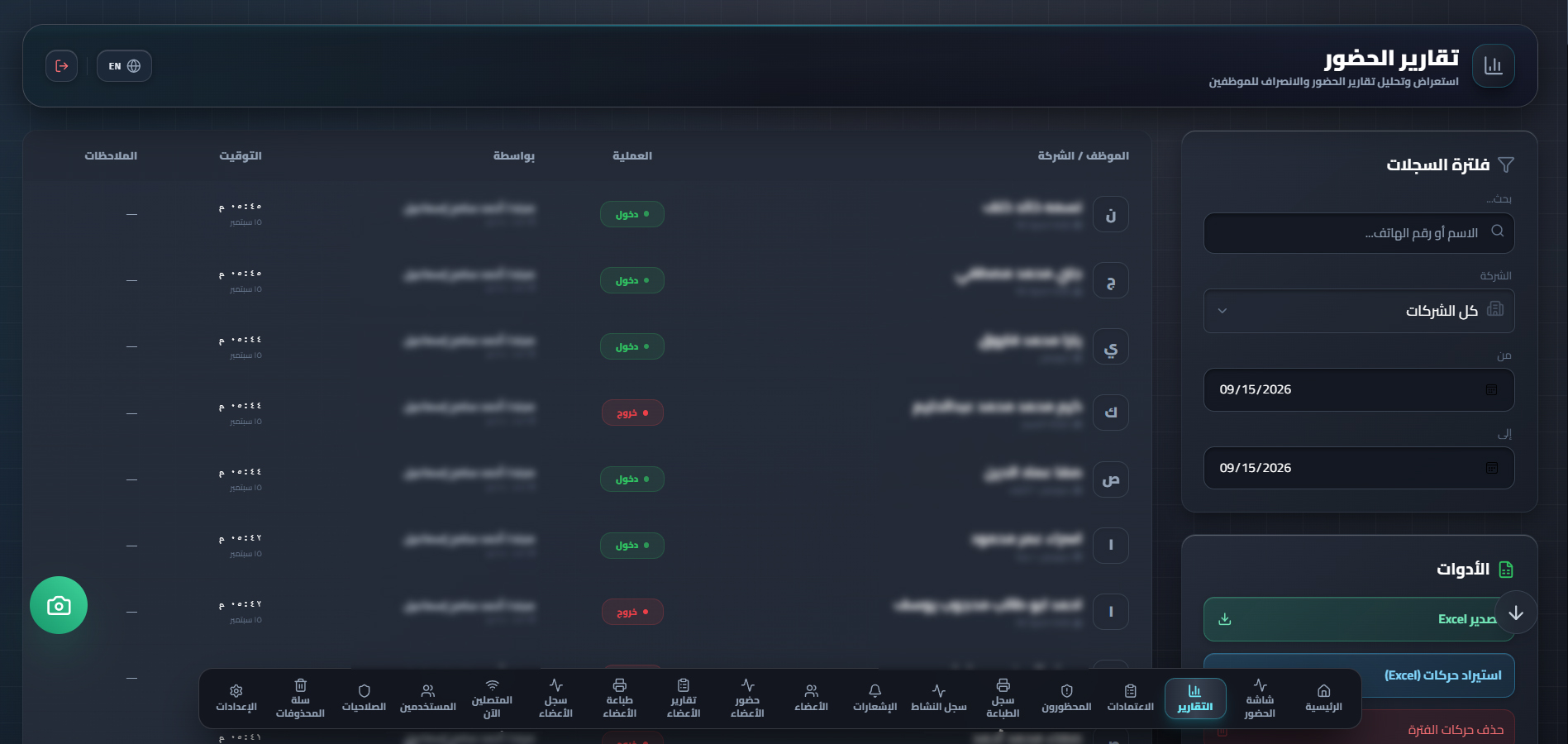This screenshot has width=1568, height=744.
Task: Click the magnifier icon in search field
Action: 1497,231
